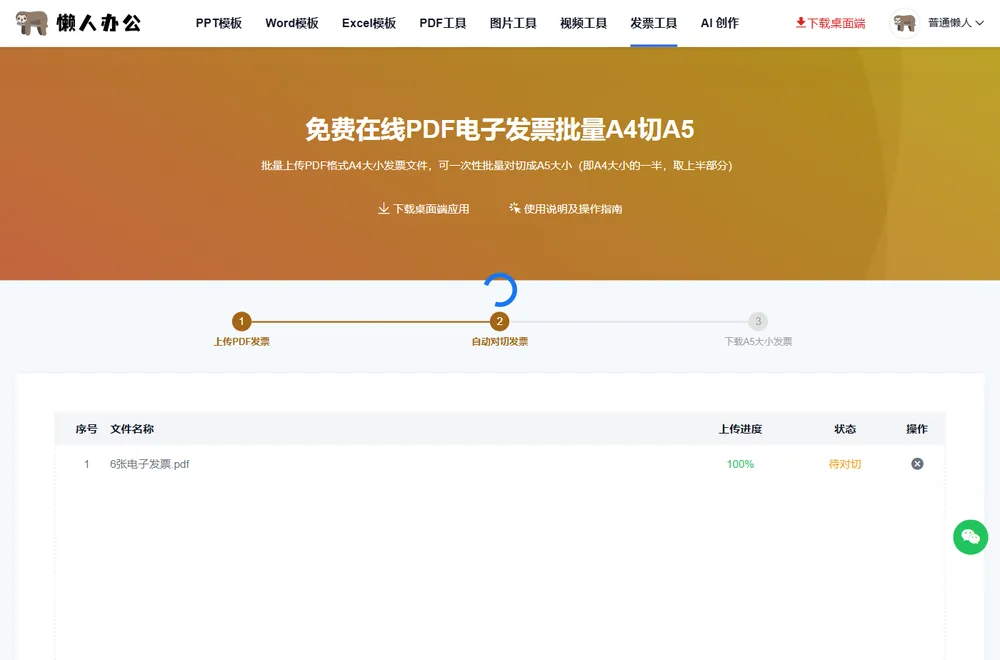Remove 6张电子发票.pdf with the delete icon
This screenshot has height=660, width=1000.
point(917,464)
